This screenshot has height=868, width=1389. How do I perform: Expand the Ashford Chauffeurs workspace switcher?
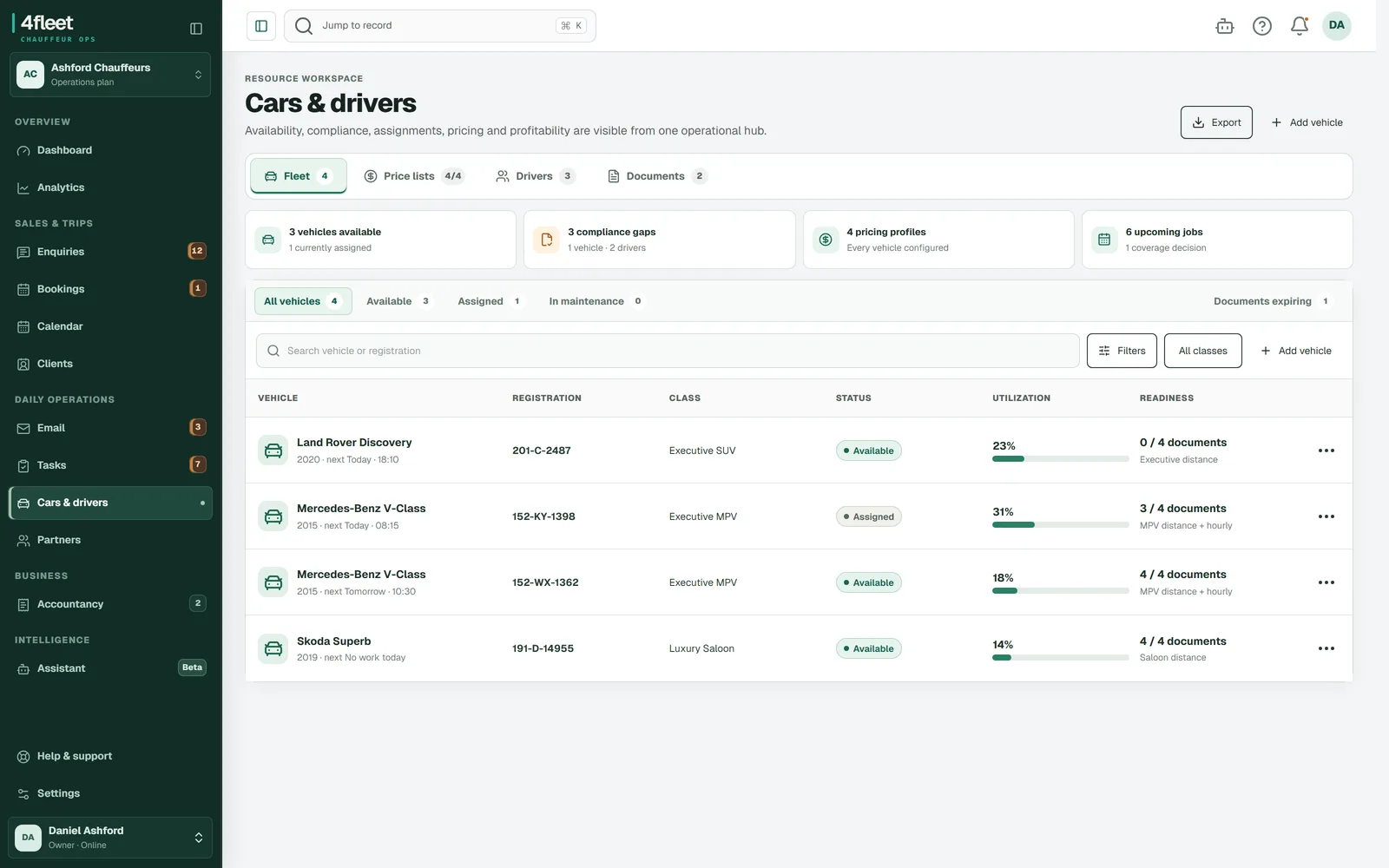click(110, 75)
